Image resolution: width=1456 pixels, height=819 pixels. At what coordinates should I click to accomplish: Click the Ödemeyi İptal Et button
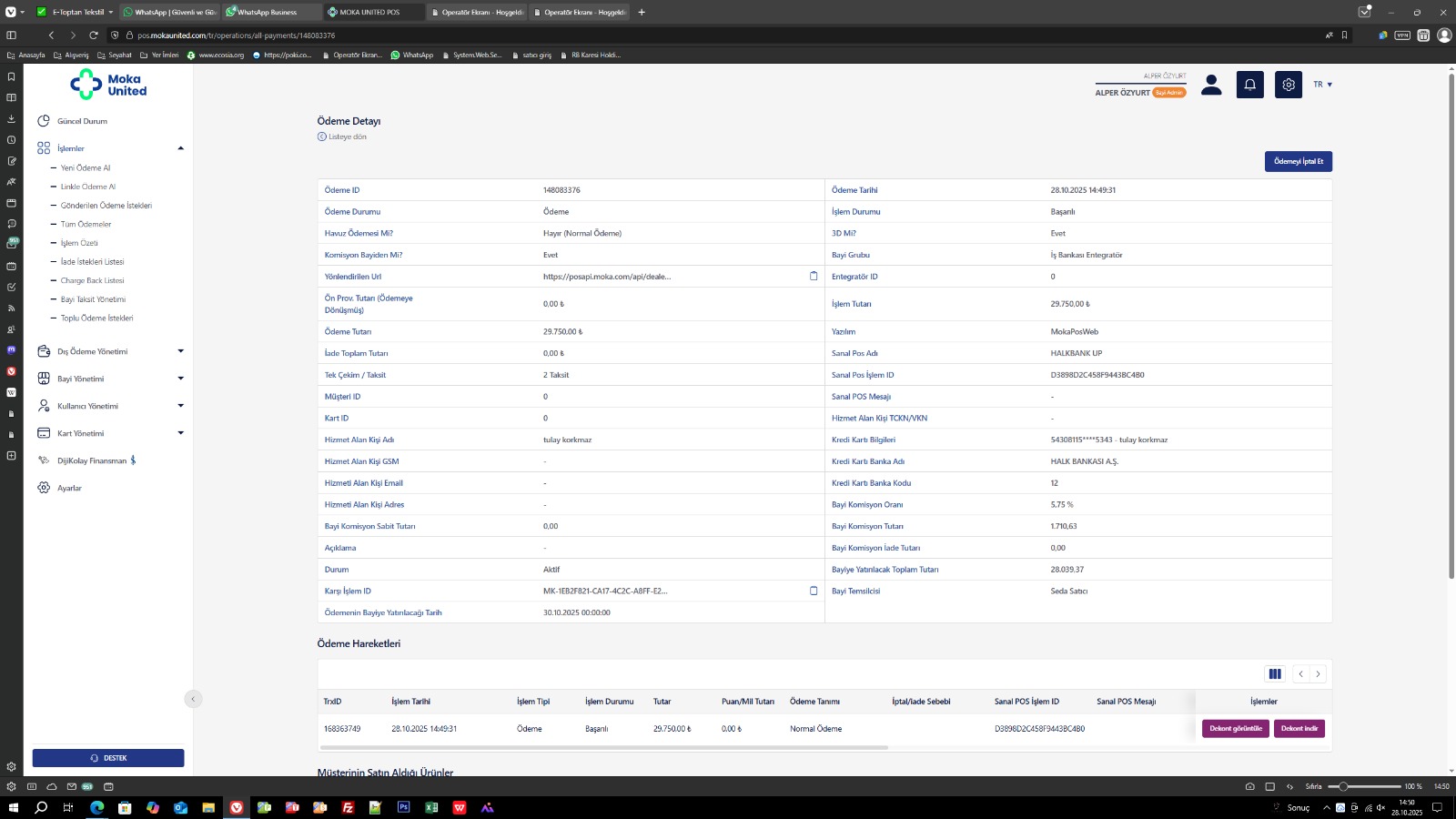[1298, 161]
